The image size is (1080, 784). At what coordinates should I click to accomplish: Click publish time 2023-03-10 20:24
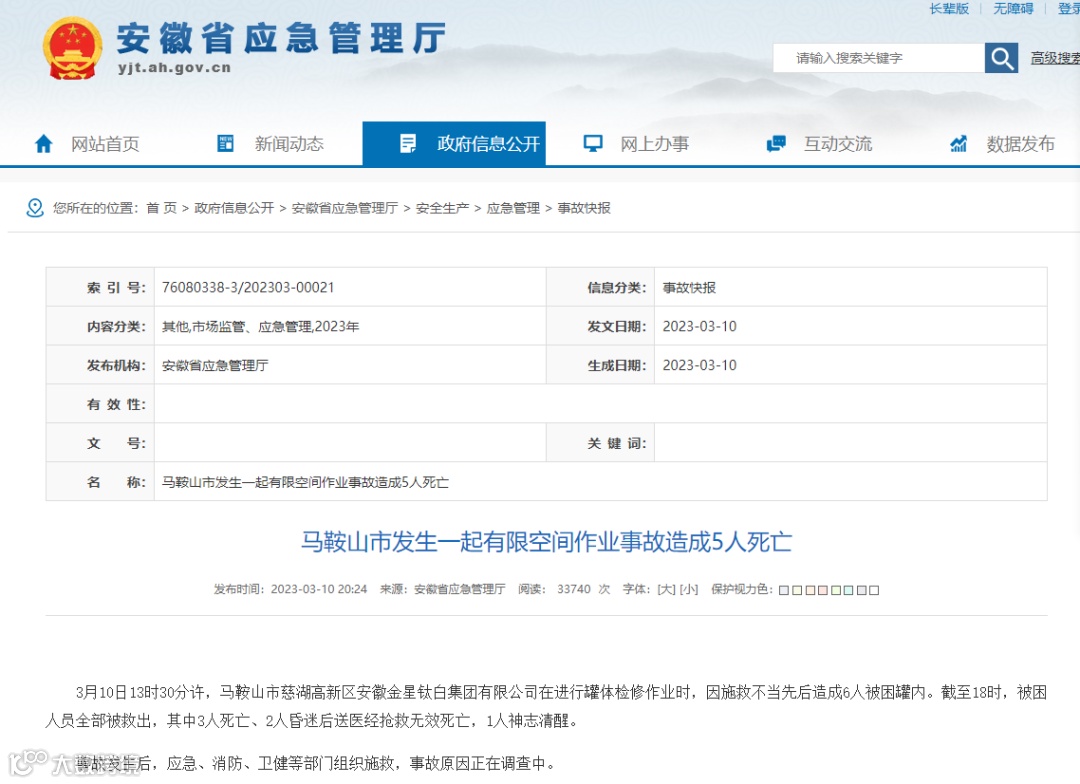click(319, 589)
